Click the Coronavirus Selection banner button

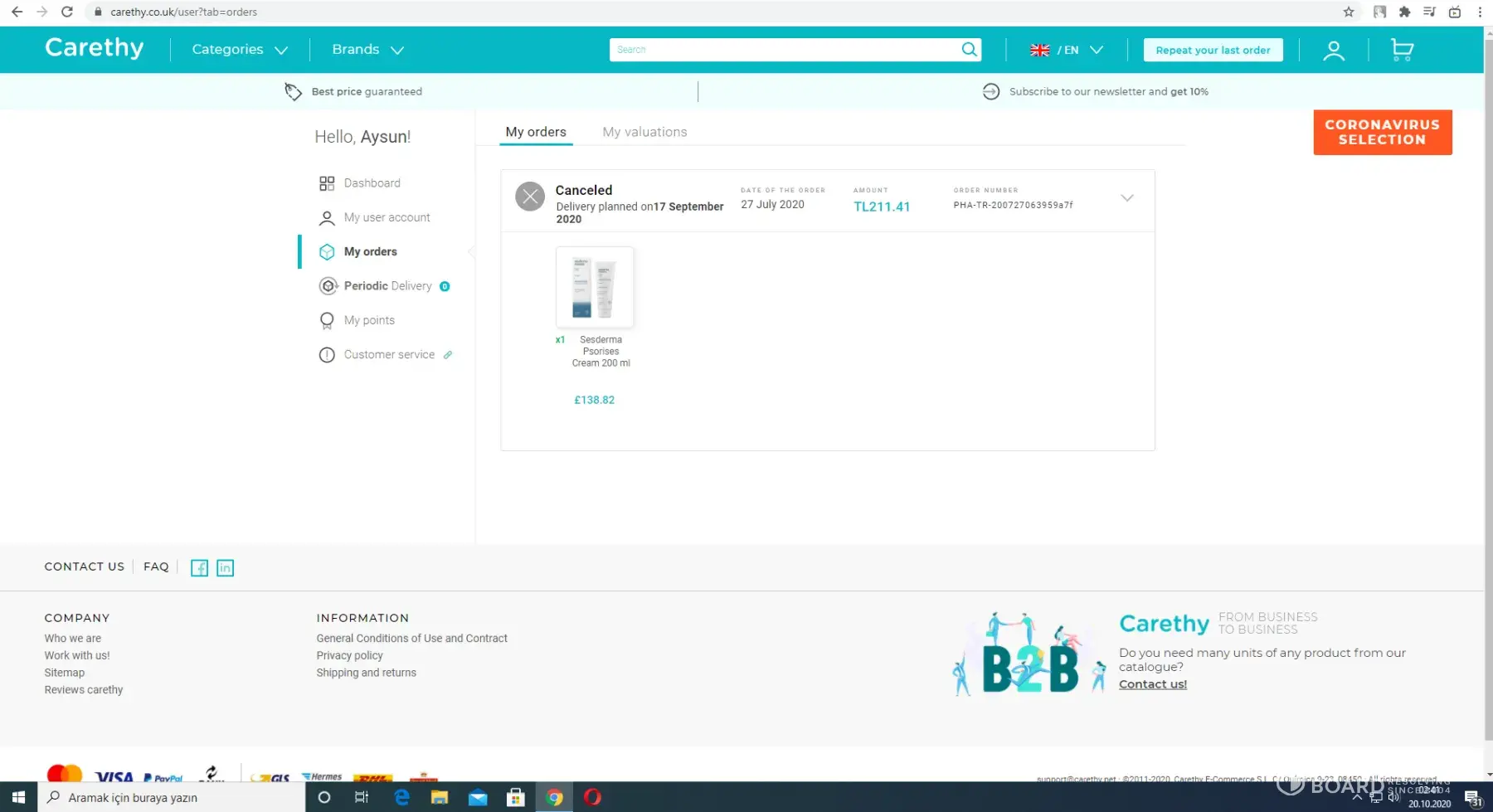1382,133
